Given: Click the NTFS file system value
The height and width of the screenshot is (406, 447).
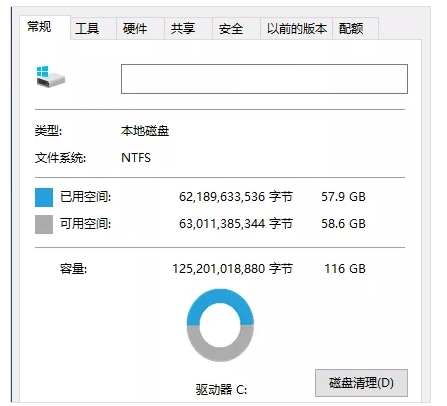Looking at the screenshot, I should coord(136,158).
